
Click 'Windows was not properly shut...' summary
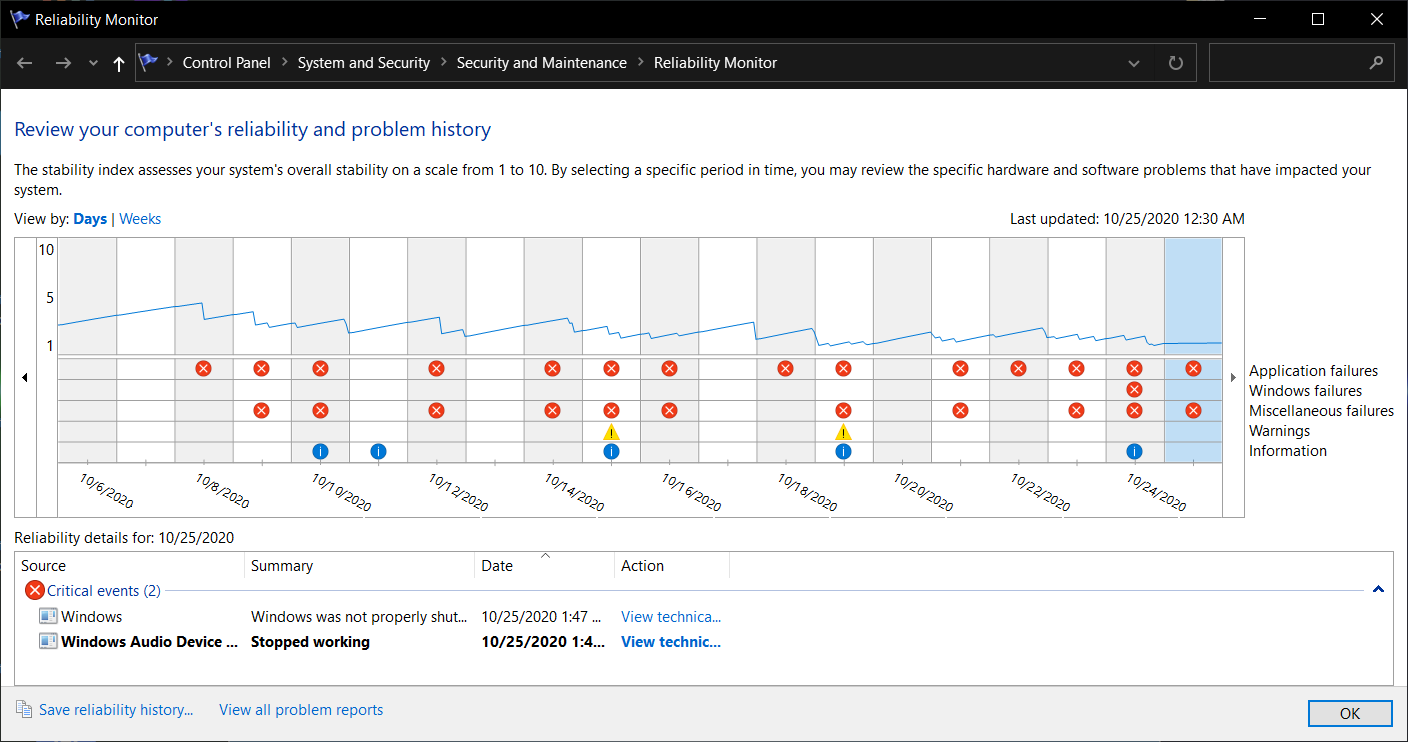coord(359,616)
